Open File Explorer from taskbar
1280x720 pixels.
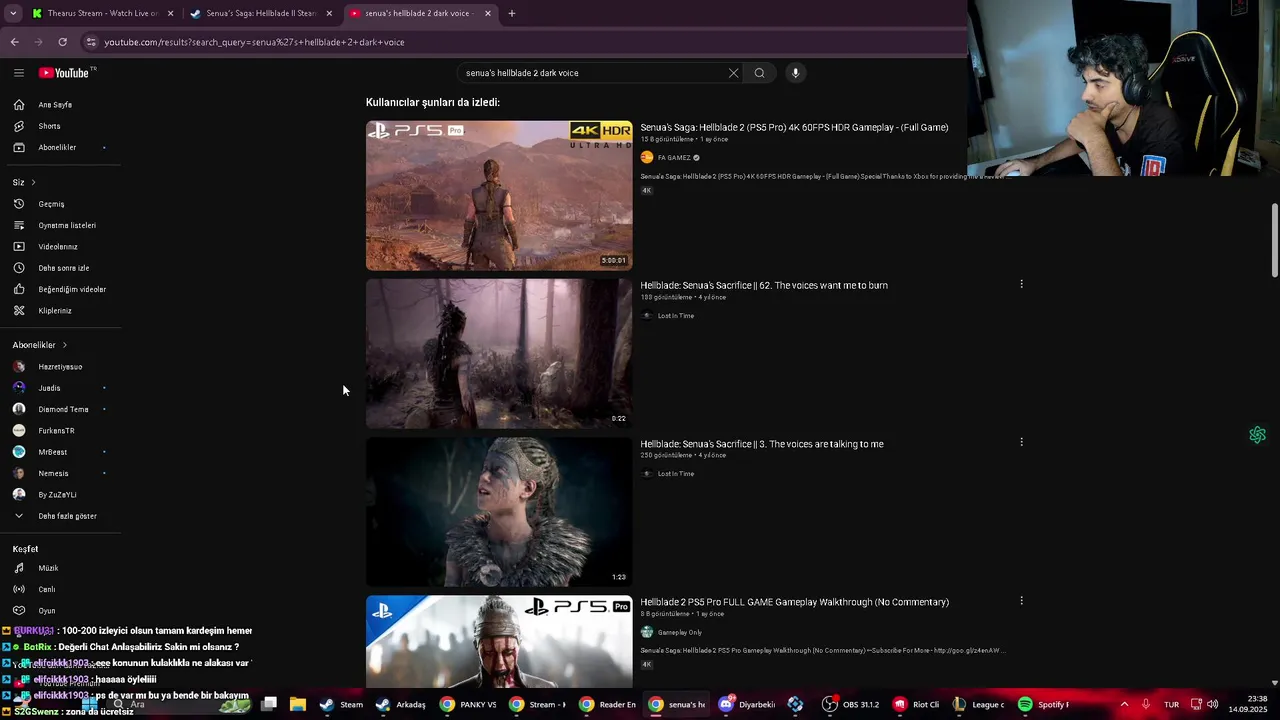[x=297, y=704]
